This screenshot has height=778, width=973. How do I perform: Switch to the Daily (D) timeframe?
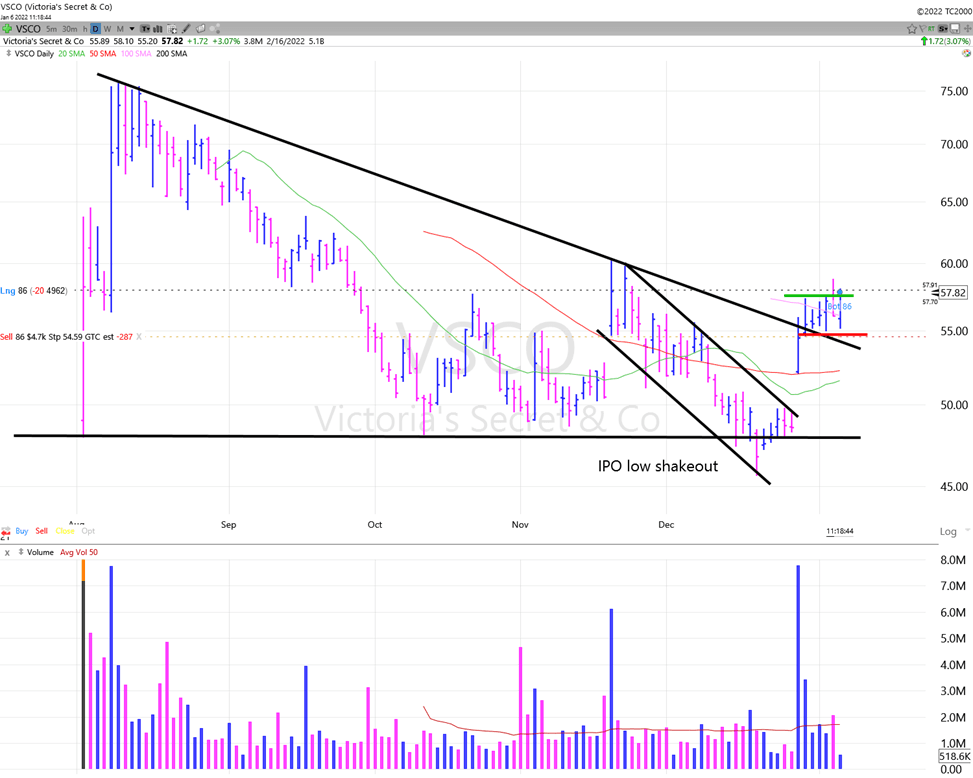click(x=96, y=29)
